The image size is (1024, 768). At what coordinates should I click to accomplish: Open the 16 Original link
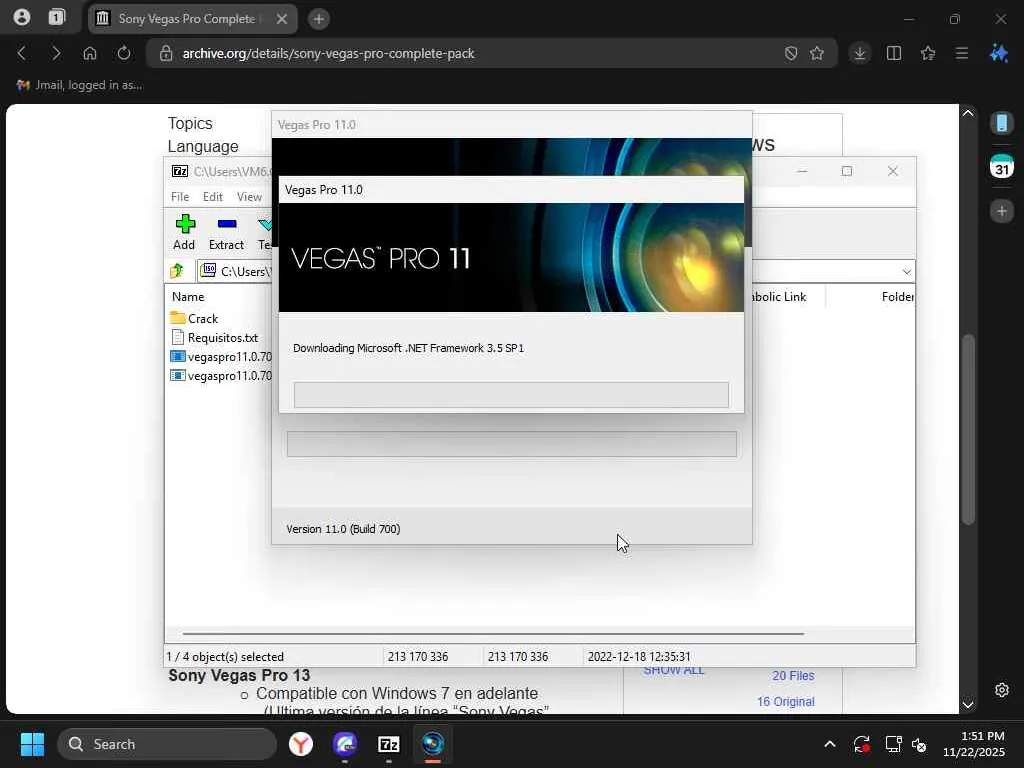point(786,701)
